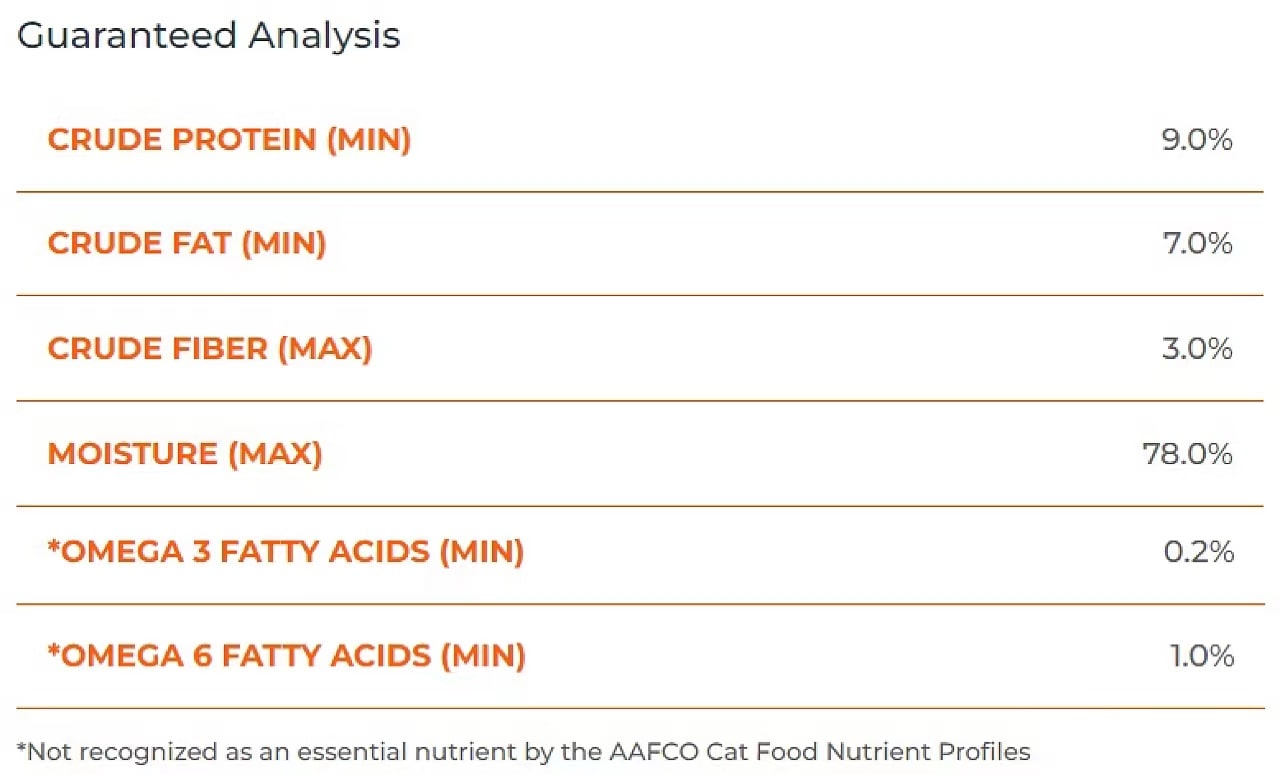Select the Moisture (Max) label

pos(184,454)
